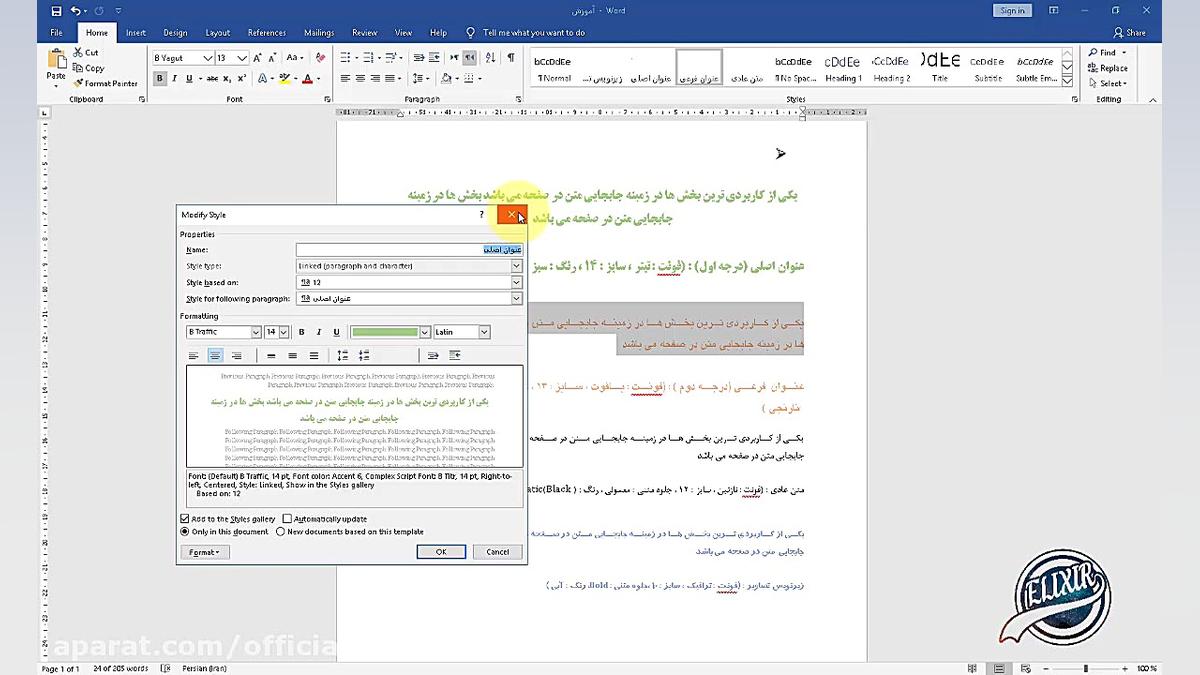Open the B Yagut font name dropdown in ribbon
Screen dimensions: 1200x675
coord(208,58)
